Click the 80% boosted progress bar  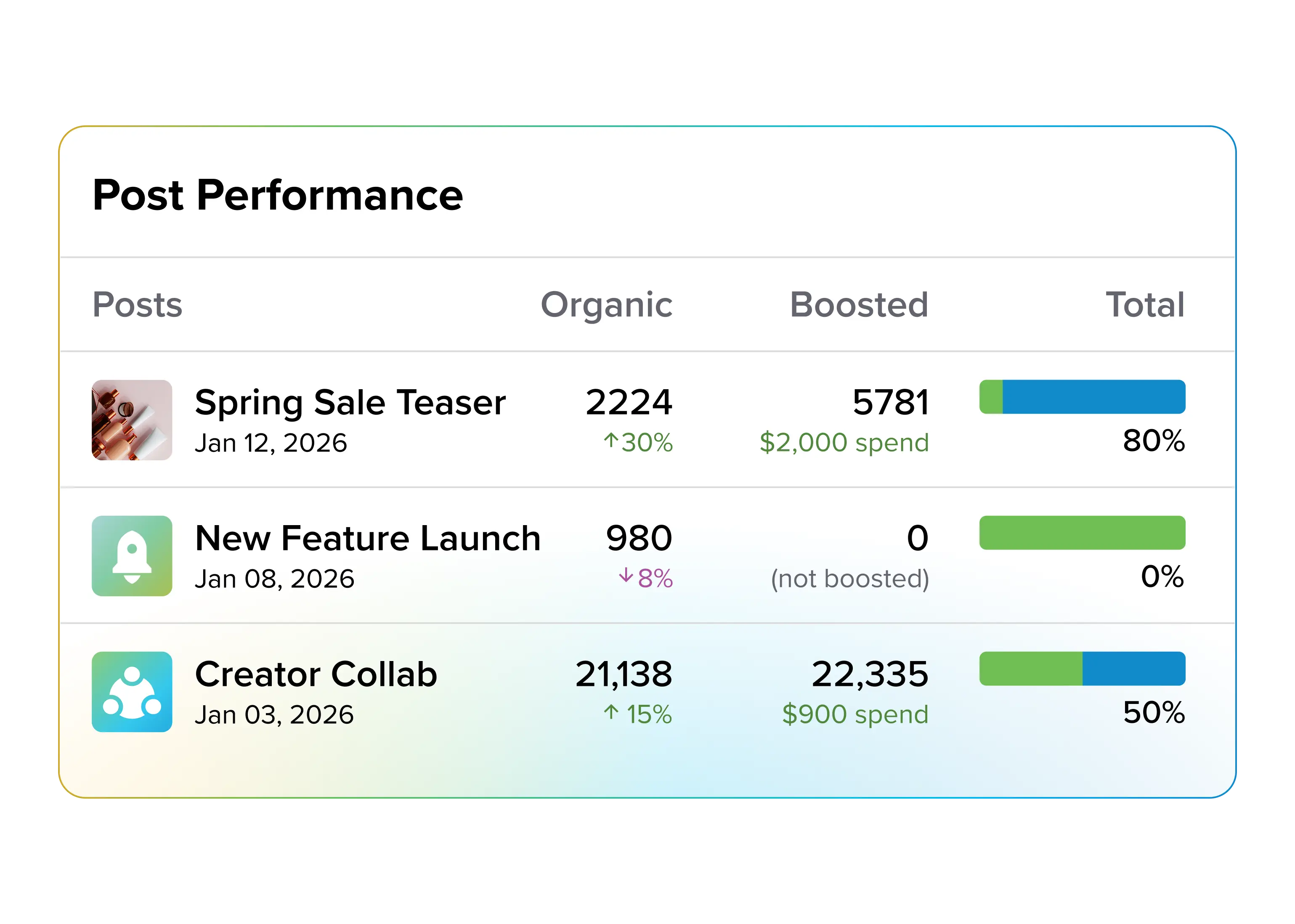(1082, 396)
